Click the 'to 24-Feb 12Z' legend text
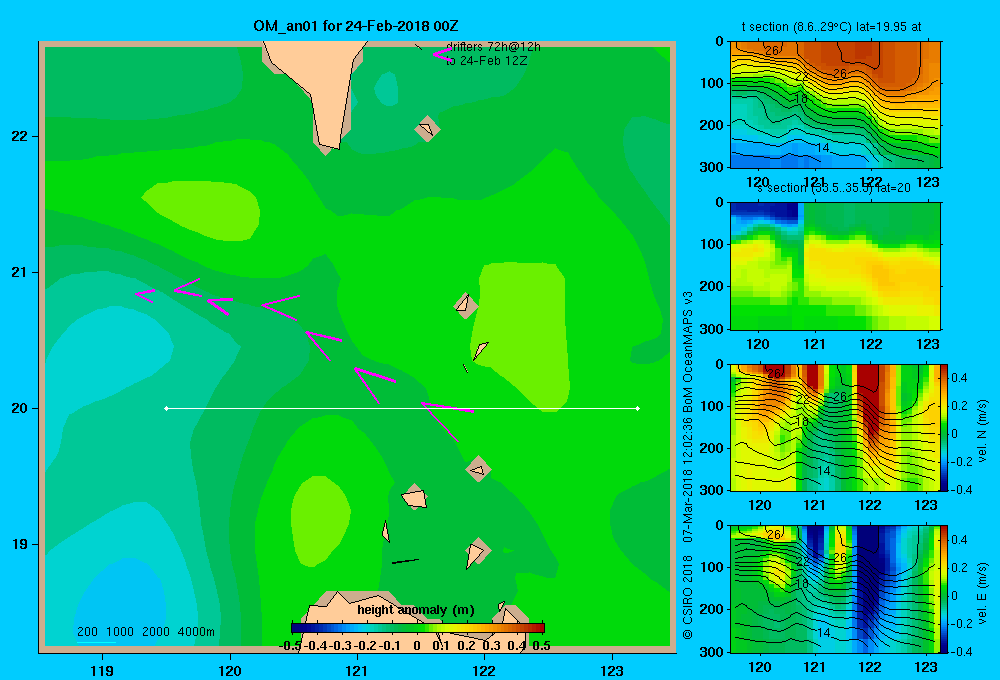The width and height of the screenshot is (1000, 680). [486, 61]
